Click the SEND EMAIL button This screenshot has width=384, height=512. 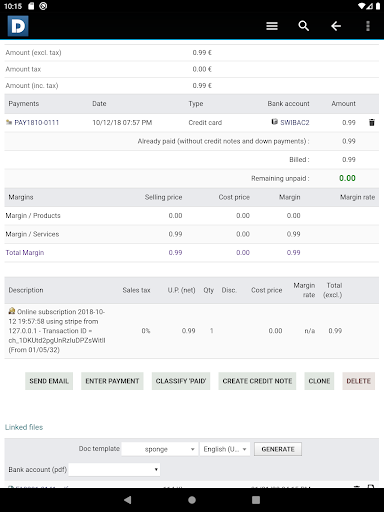click(49, 381)
